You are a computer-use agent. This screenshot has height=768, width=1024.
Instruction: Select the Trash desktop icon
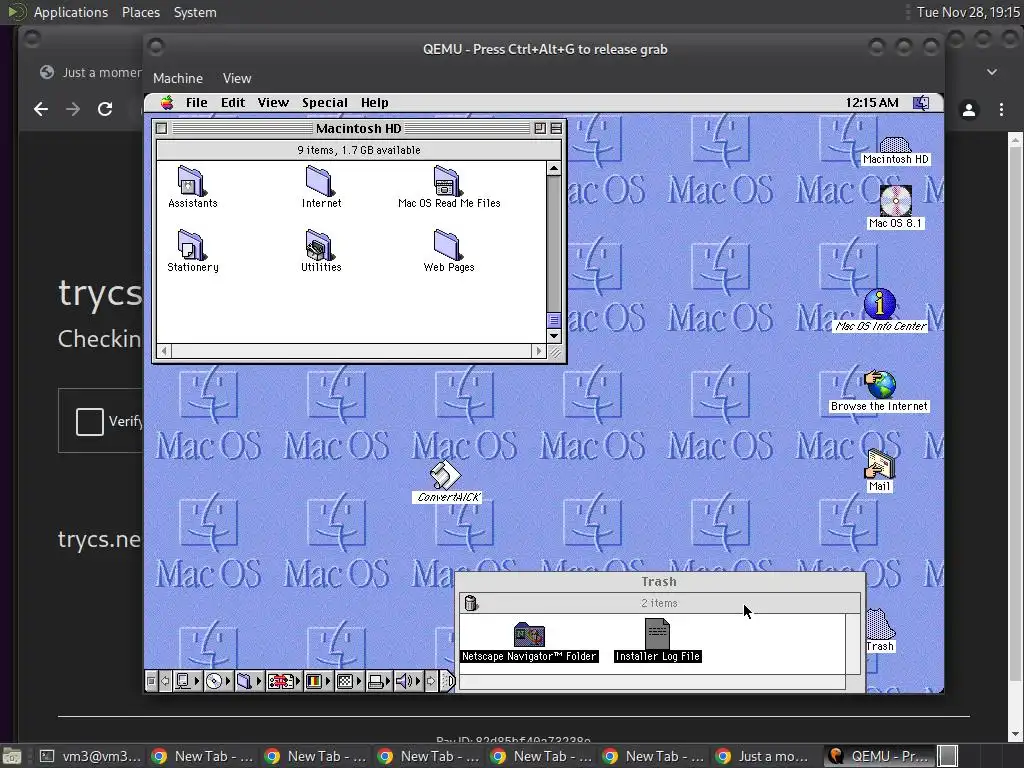[879, 630]
